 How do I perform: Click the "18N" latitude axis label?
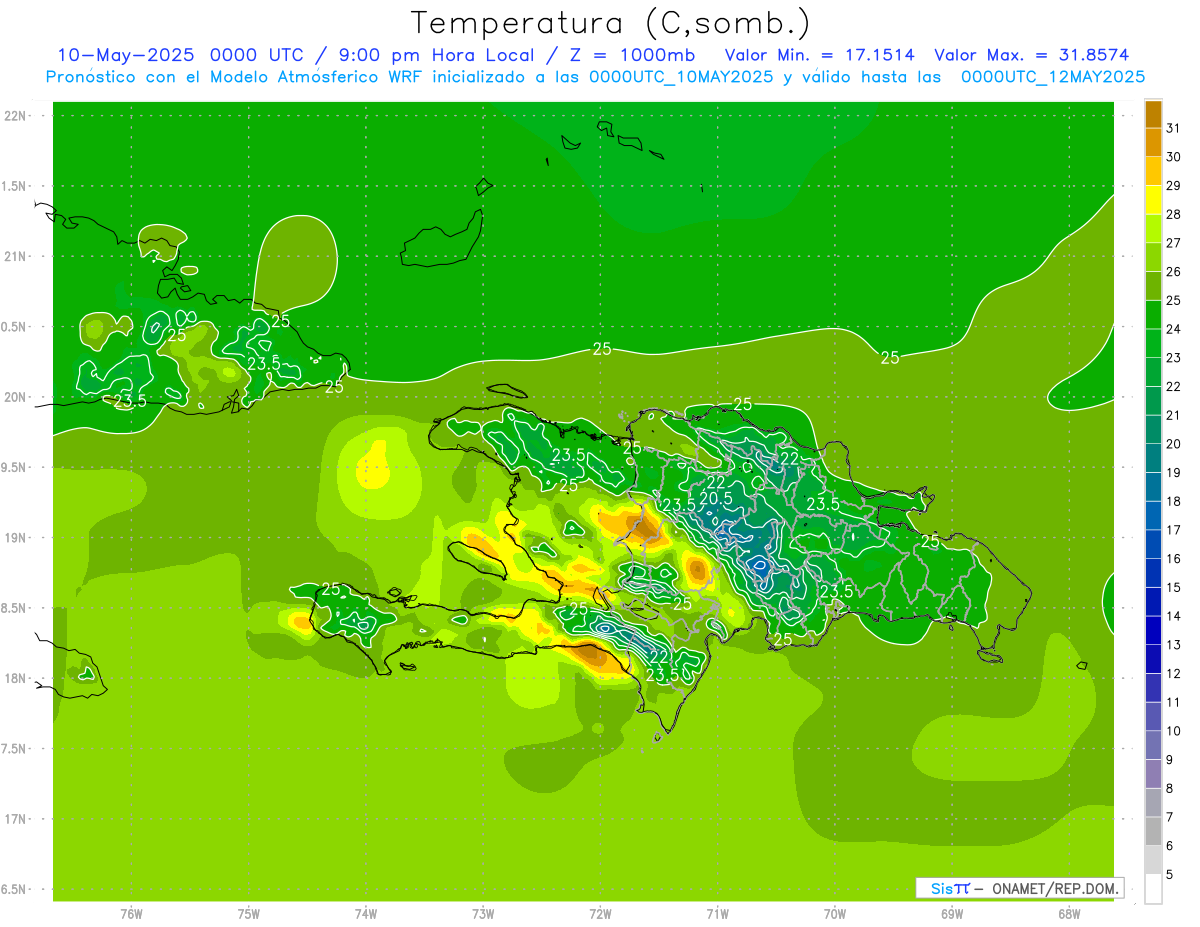(x=16, y=678)
